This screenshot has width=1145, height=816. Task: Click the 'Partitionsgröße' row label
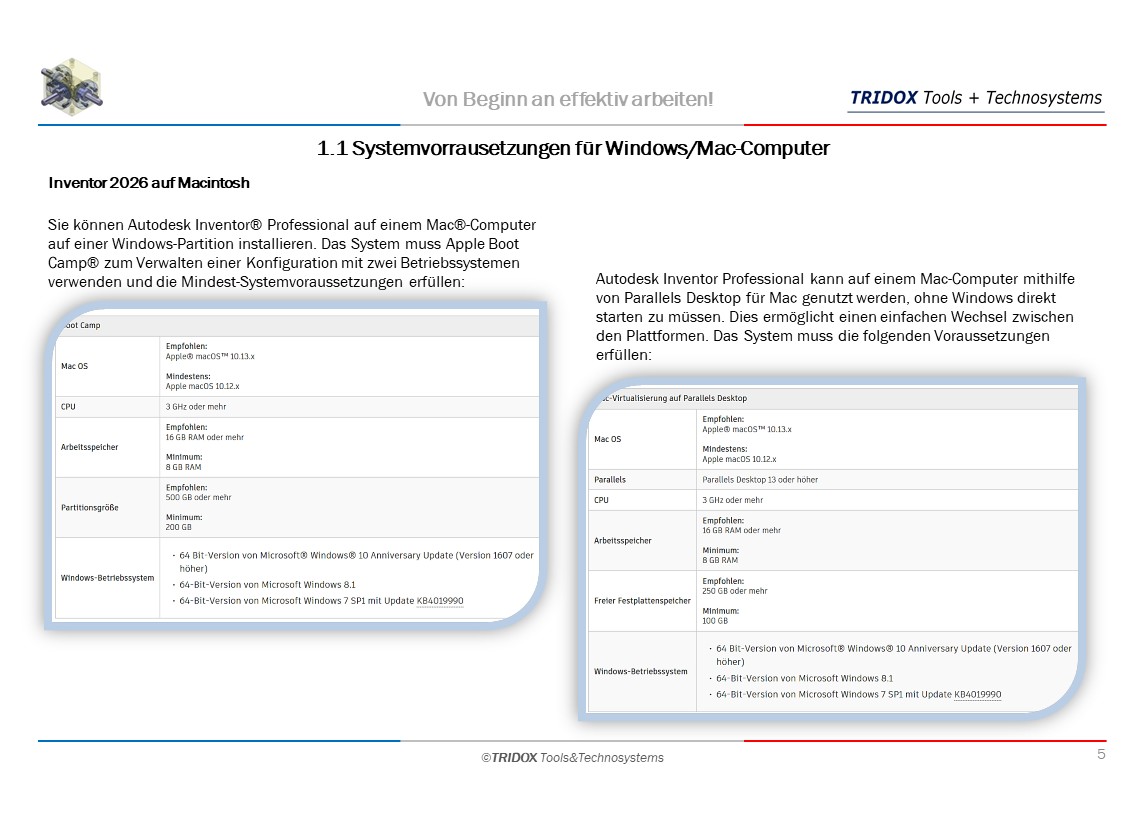(90, 507)
